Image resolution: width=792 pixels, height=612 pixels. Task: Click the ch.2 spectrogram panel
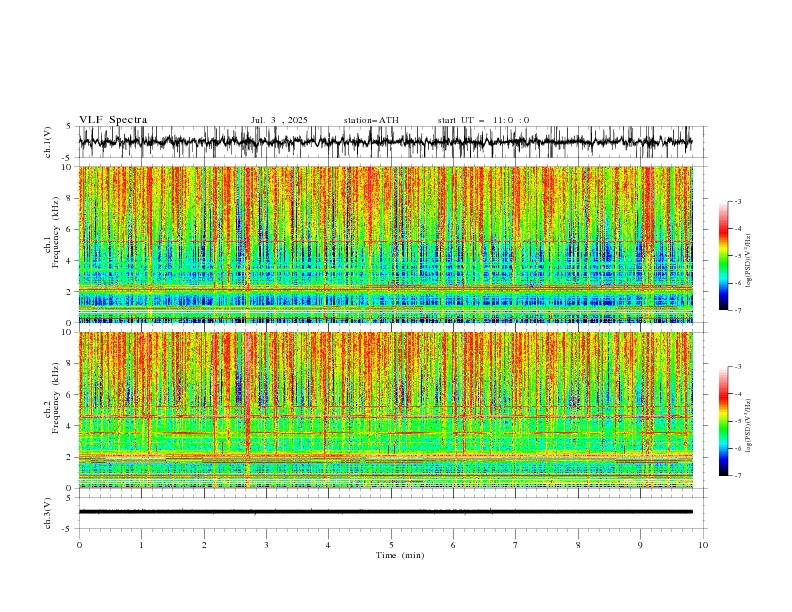point(386,410)
